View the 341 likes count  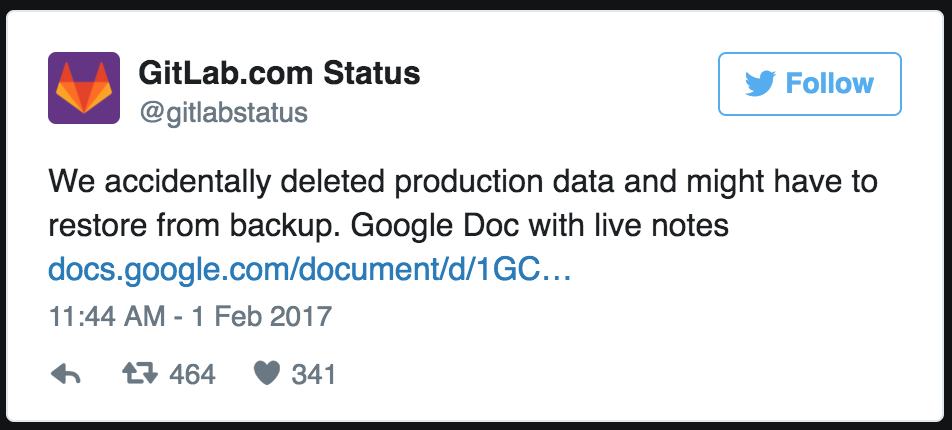313,375
